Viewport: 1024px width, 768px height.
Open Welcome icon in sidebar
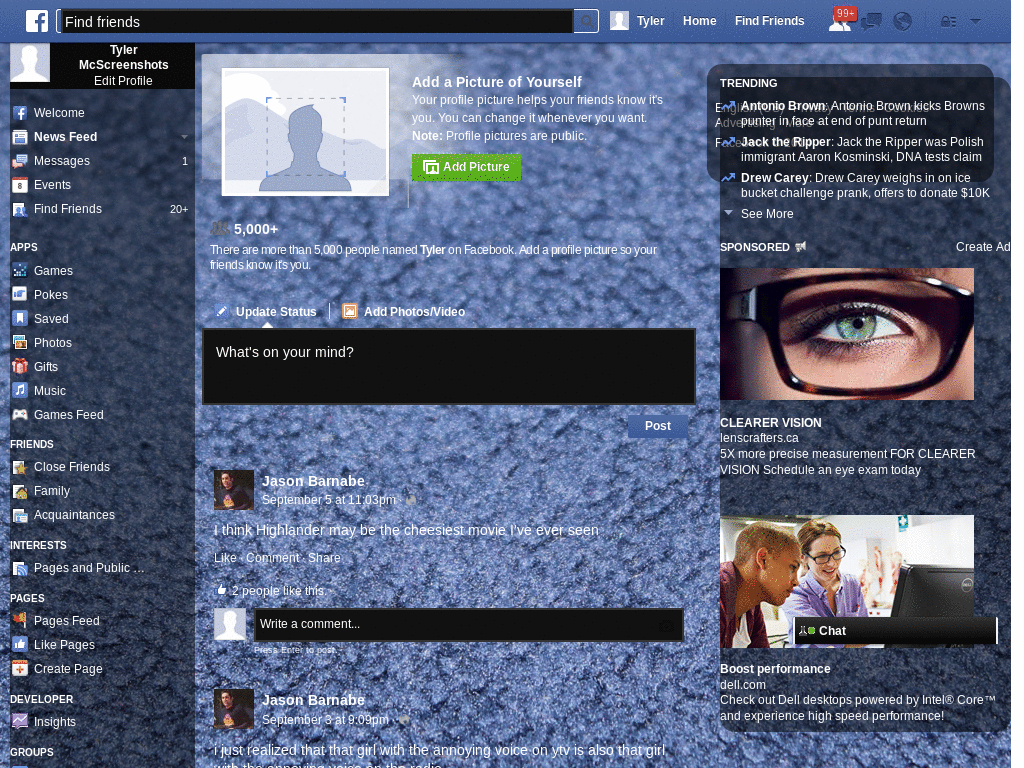tap(20, 113)
